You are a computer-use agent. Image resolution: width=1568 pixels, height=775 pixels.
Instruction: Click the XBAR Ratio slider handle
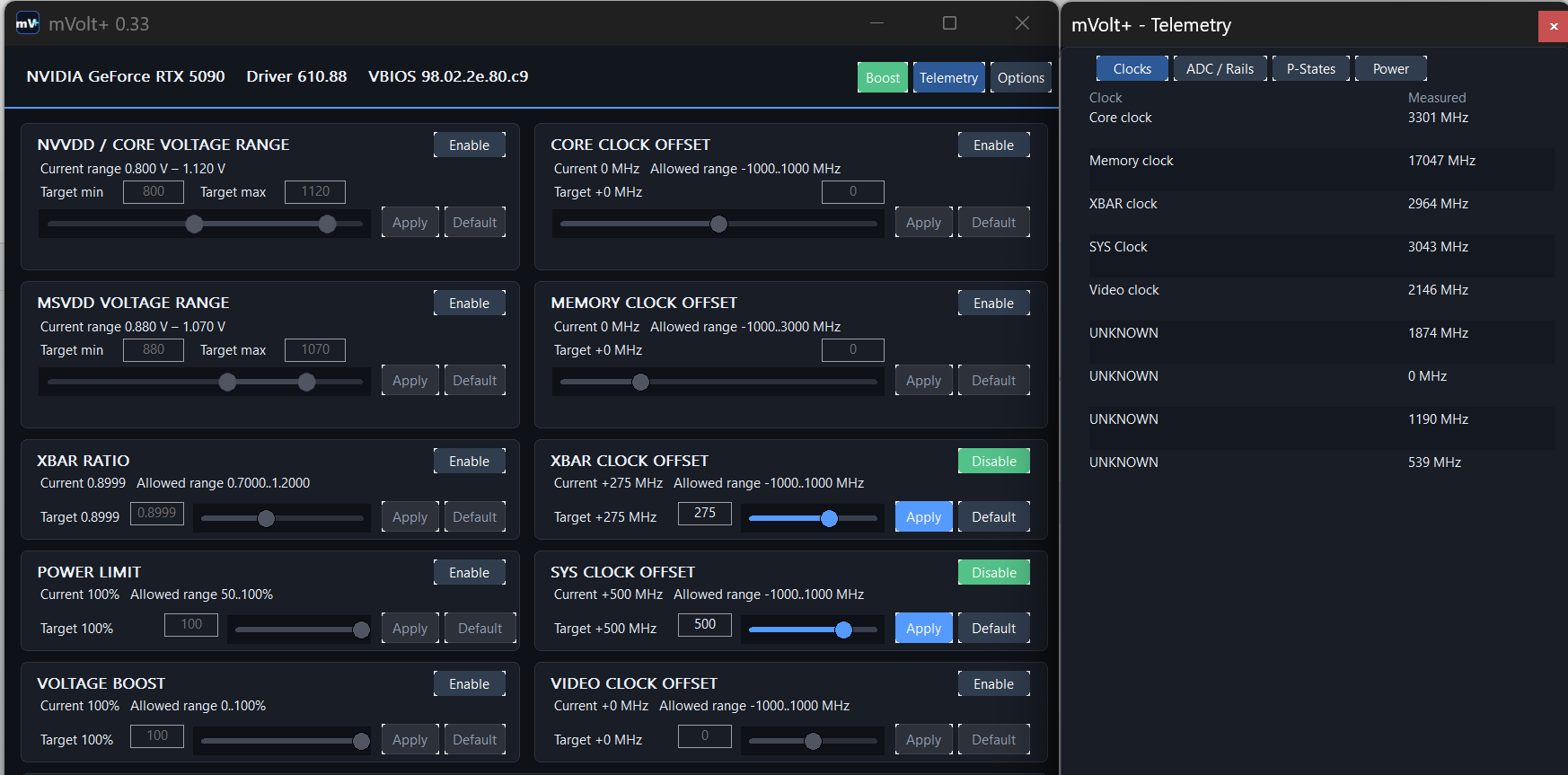point(266,518)
